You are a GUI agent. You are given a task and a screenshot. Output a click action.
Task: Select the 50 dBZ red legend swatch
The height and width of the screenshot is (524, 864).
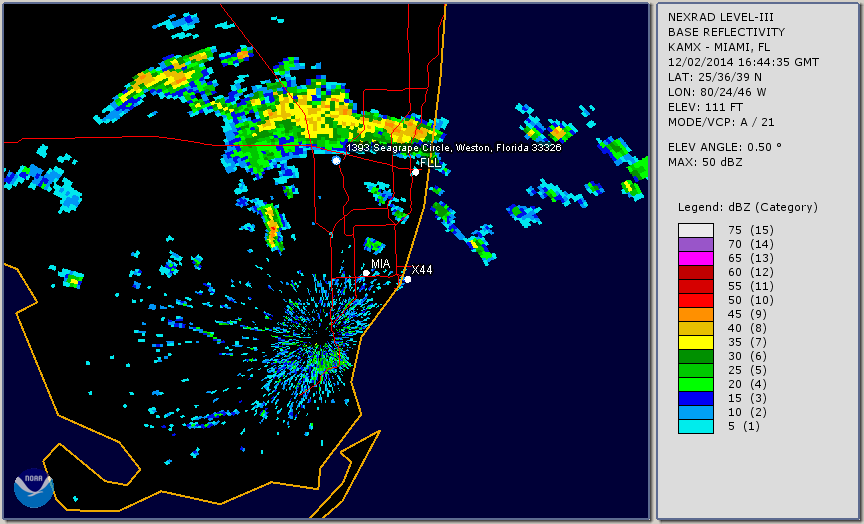point(696,300)
